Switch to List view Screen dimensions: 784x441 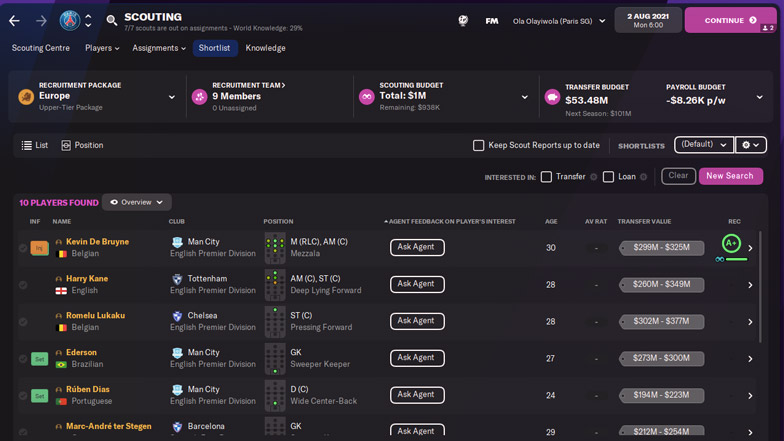34,146
